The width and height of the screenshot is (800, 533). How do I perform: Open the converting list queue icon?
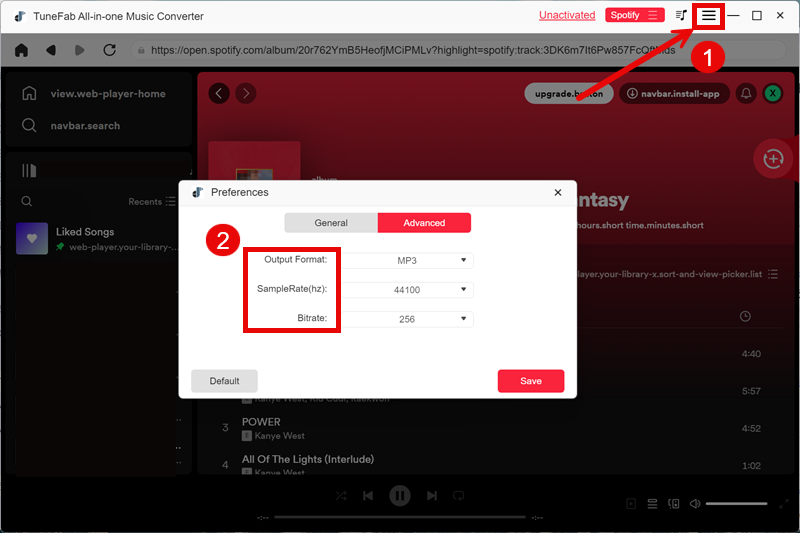[x=681, y=16]
